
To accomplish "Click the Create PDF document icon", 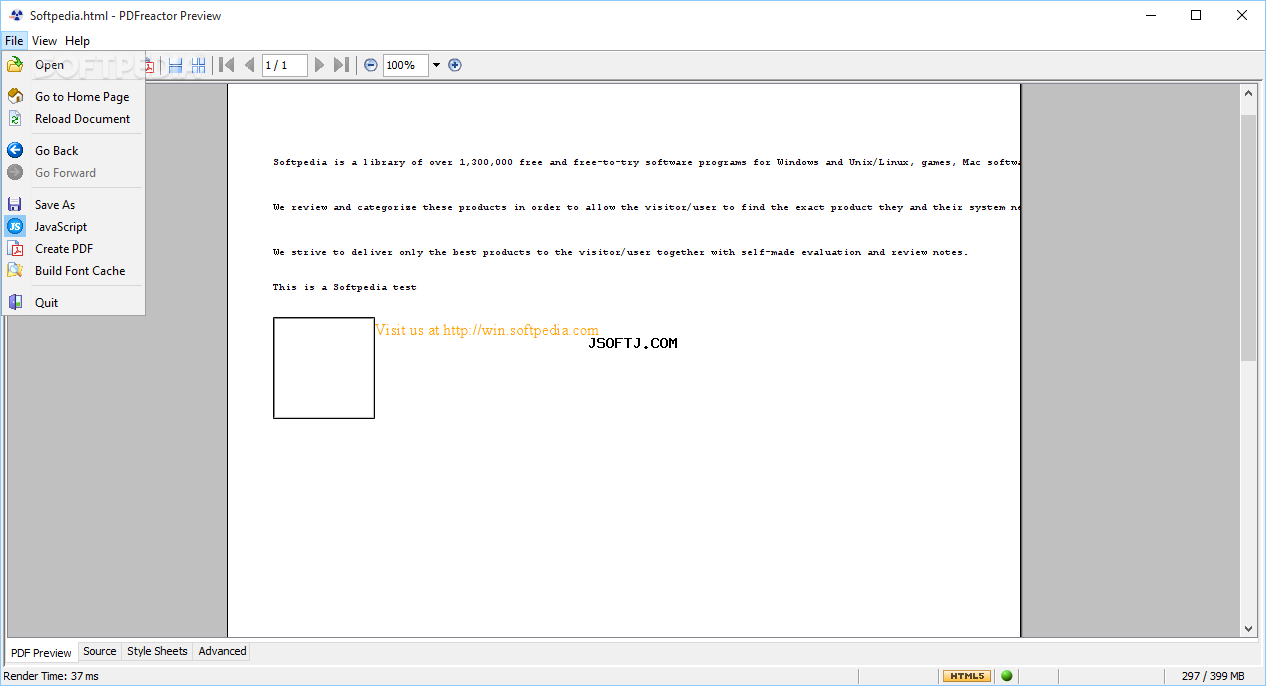I will pos(15,249).
